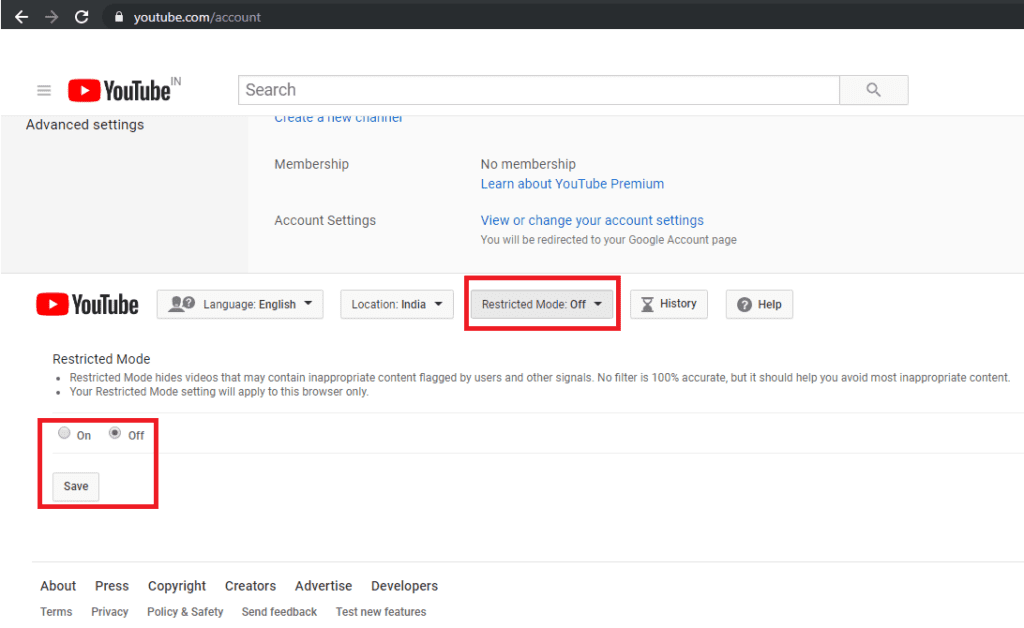Reload the page with refresh icon
This screenshot has width=1024, height=628.
click(82, 17)
